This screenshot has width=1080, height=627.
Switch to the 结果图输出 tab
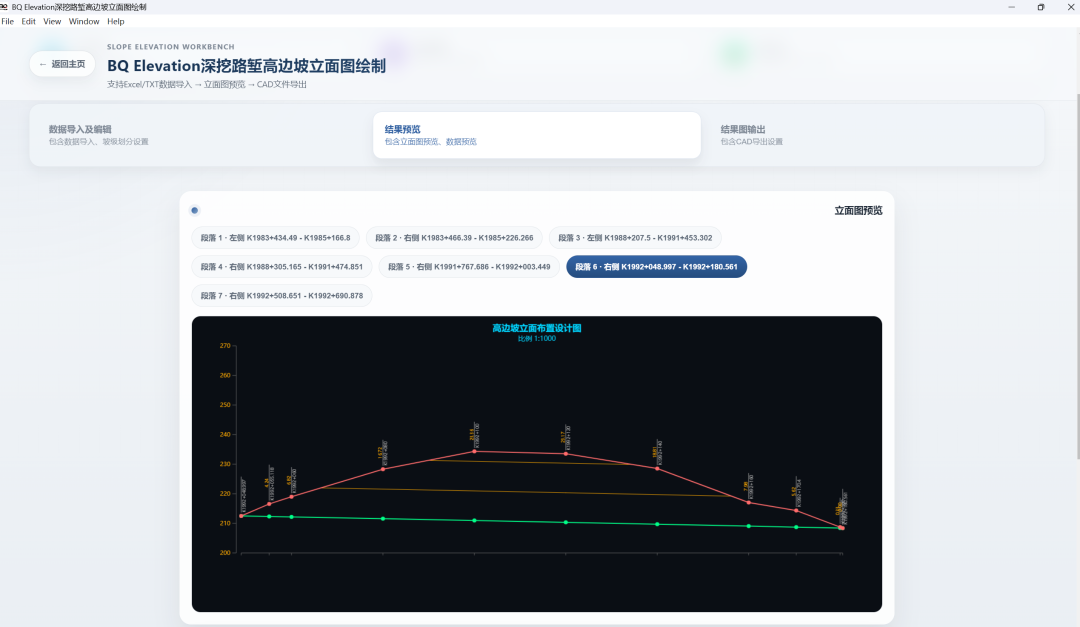point(873,135)
